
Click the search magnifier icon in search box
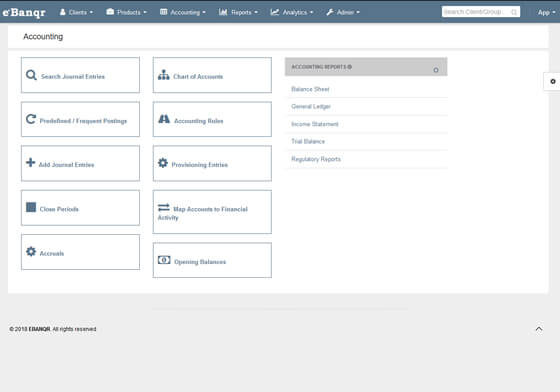pyautogui.click(x=514, y=12)
